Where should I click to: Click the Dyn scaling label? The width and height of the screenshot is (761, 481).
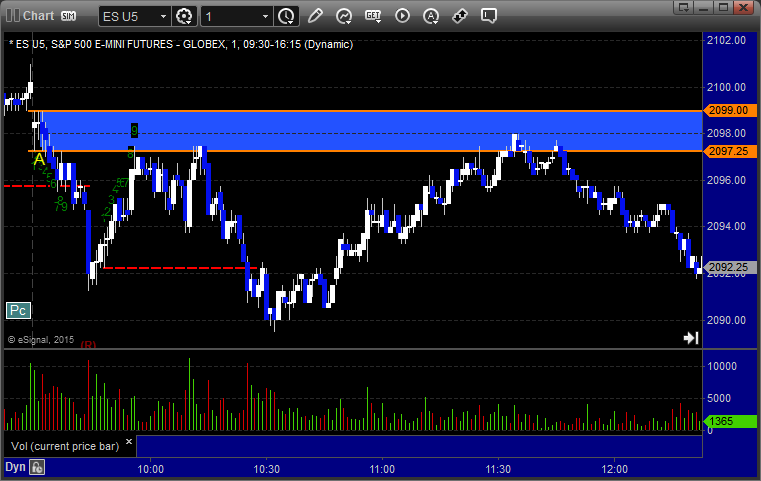pos(15,467)
